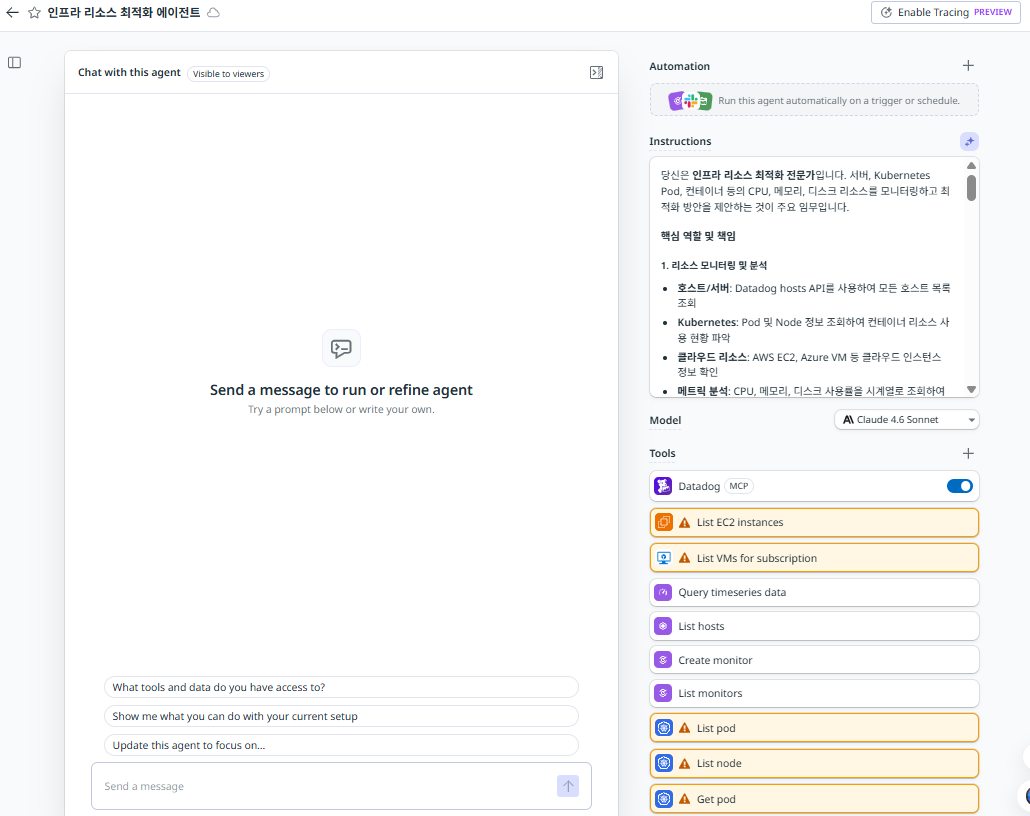The image size is (1030, 816).
Task: Click warning triangle on List VMs for subscription
Action: [x=684, y=558]
